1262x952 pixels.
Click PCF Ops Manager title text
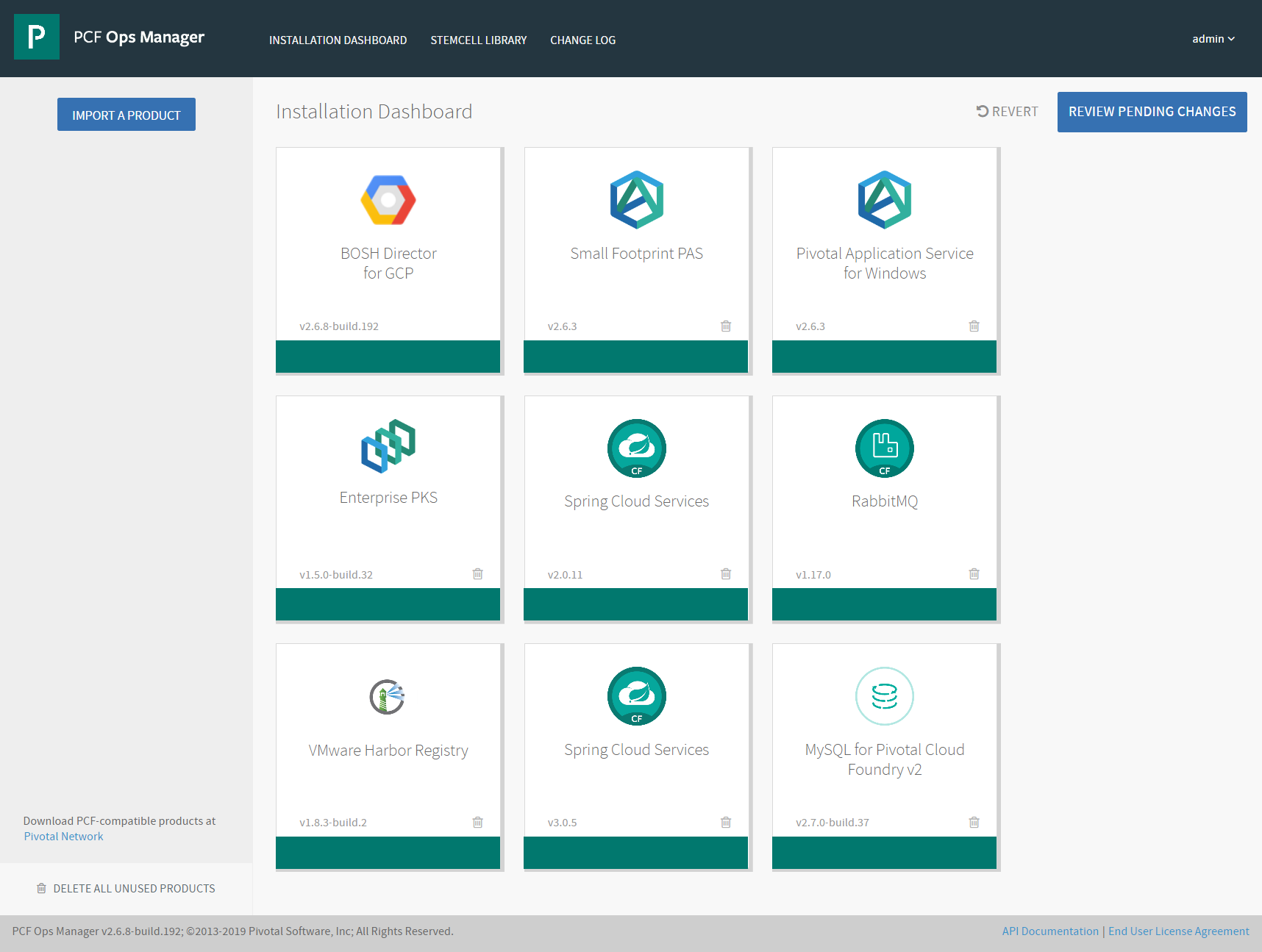click(x=139, y=37)
